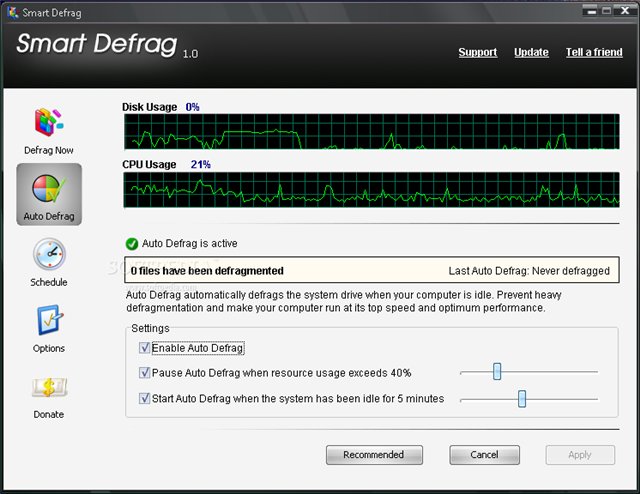Maximize the Smart Defrag window
Screen dimensions: 640x494
[607, 11]
